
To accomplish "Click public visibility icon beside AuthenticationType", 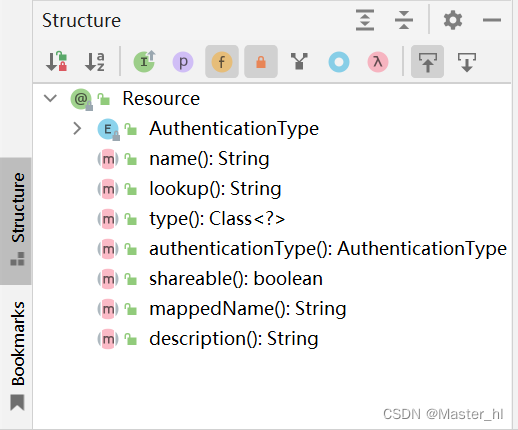I will tap(131, 129).
